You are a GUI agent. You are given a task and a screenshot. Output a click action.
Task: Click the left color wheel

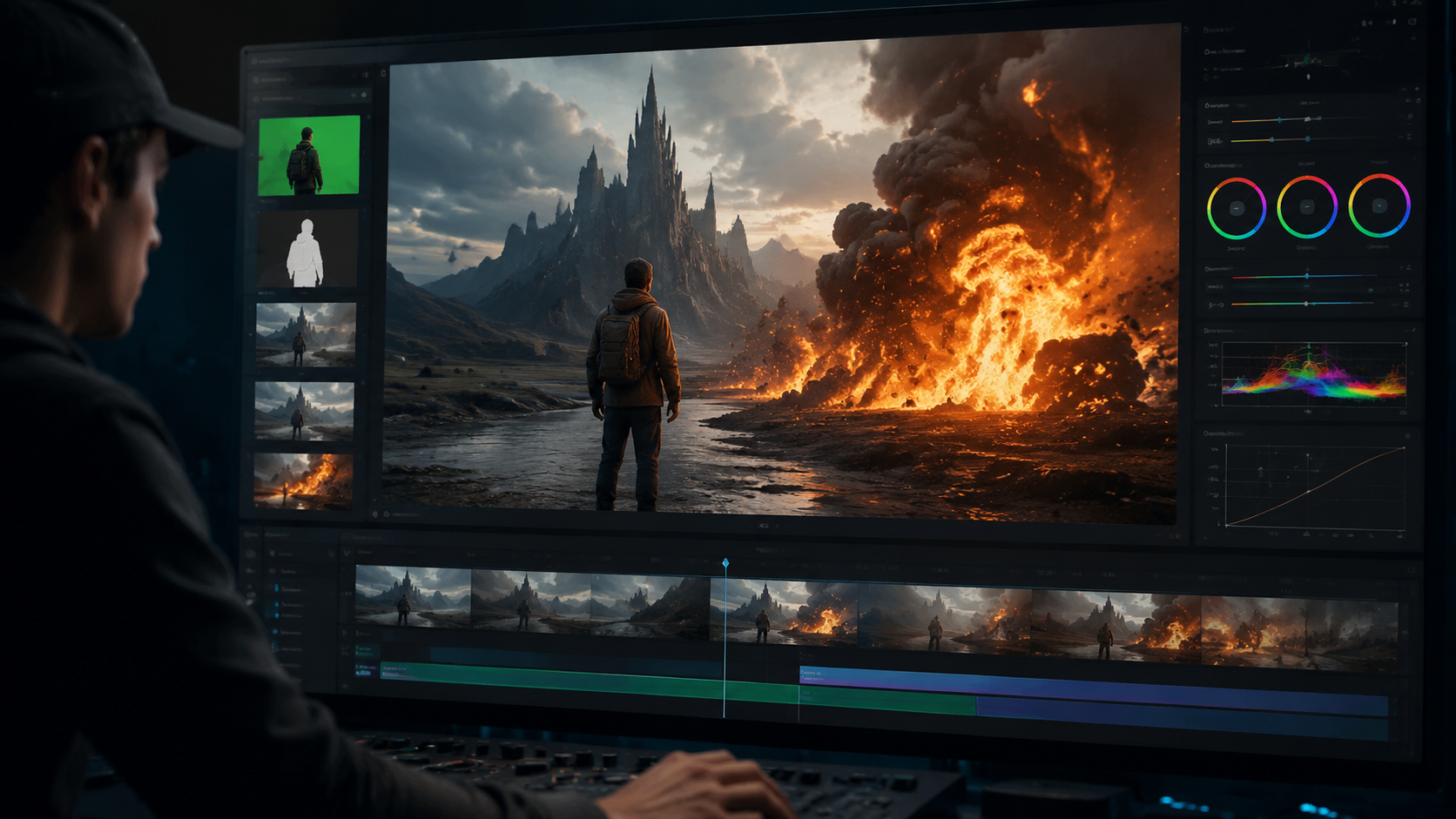(x=1236, y=208)
